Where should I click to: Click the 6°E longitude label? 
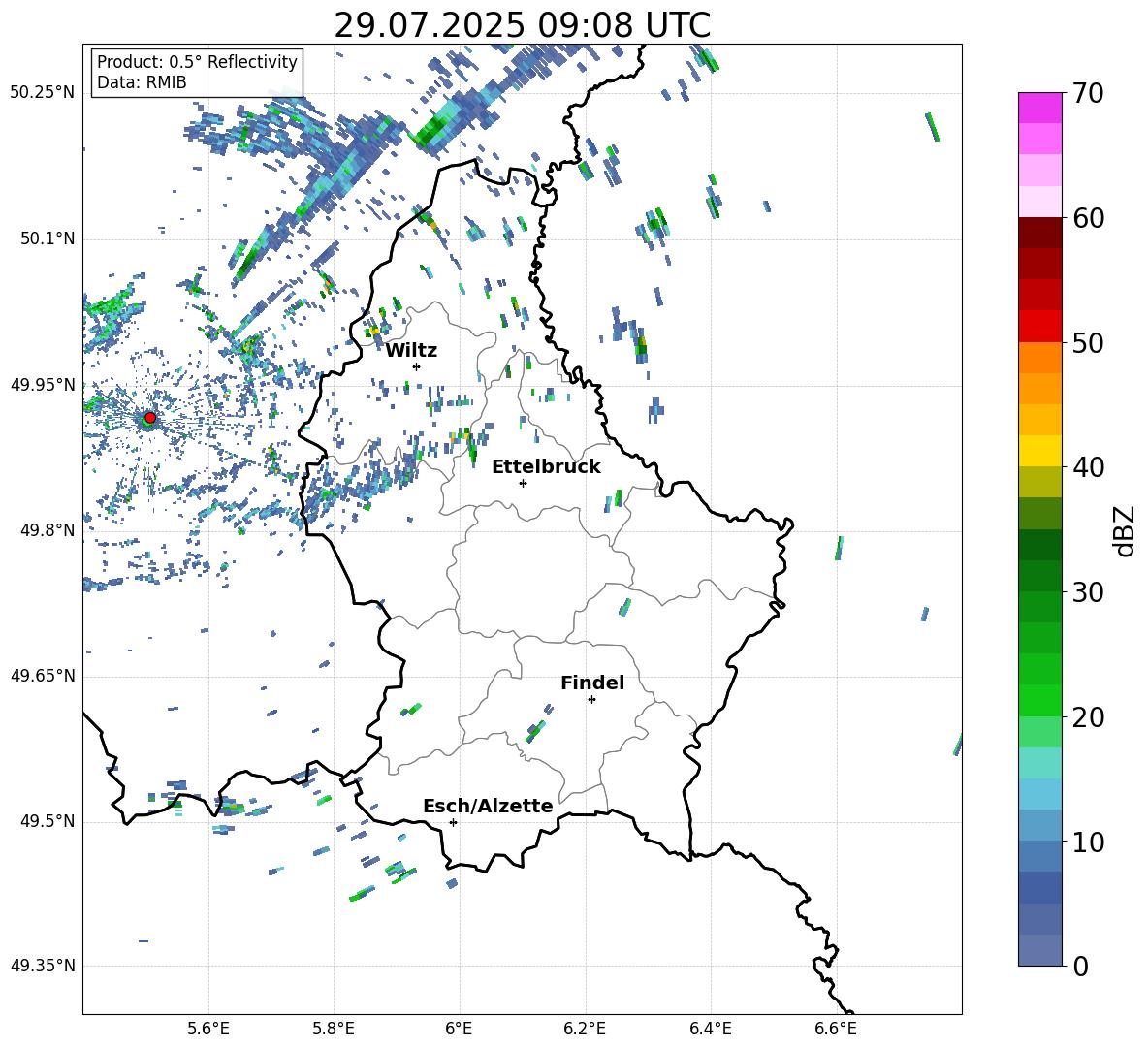click(x=459, y=1029)
